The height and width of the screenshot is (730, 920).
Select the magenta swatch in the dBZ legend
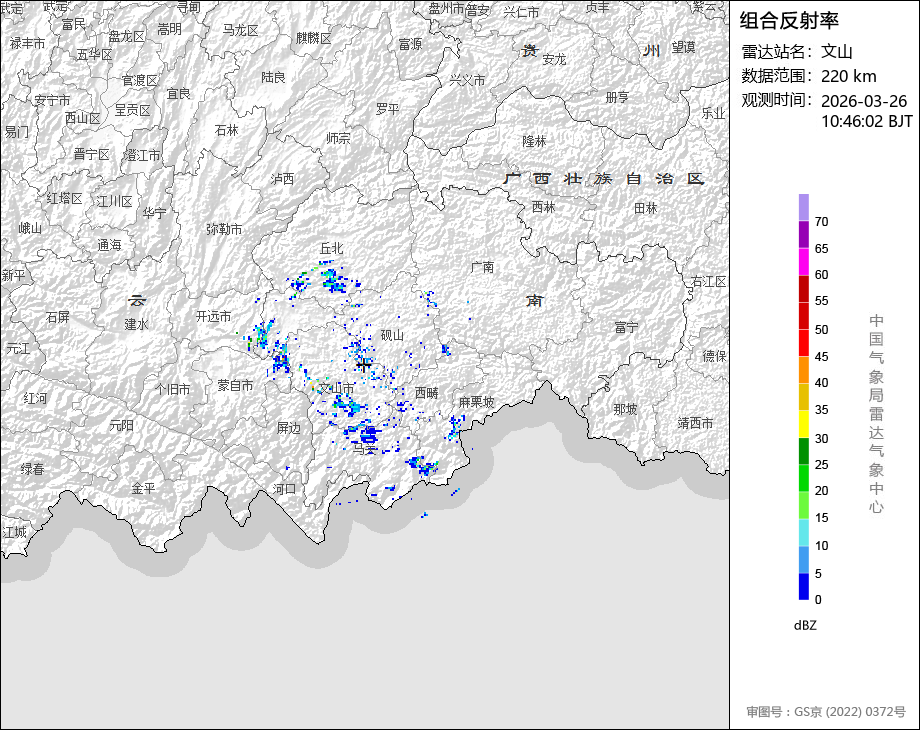(804, 261)
